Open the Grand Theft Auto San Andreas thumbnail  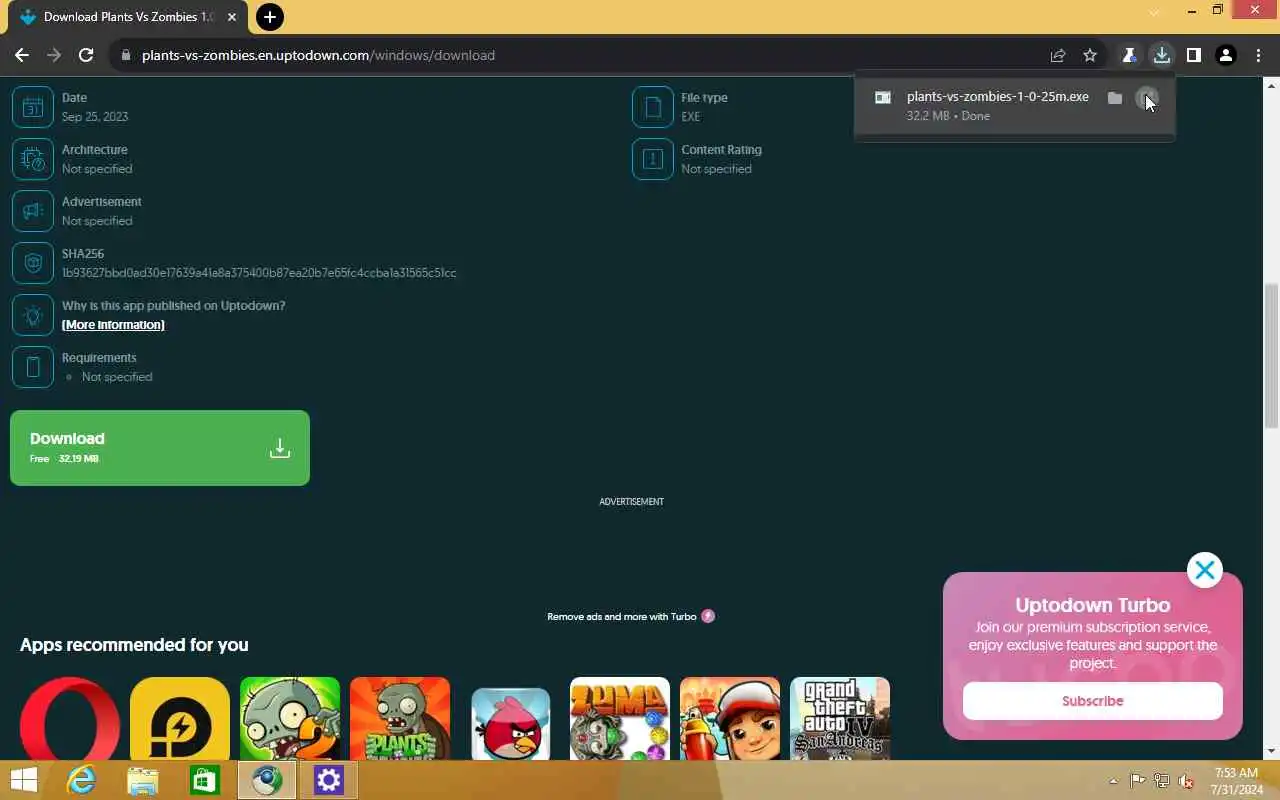click(840, 719)
